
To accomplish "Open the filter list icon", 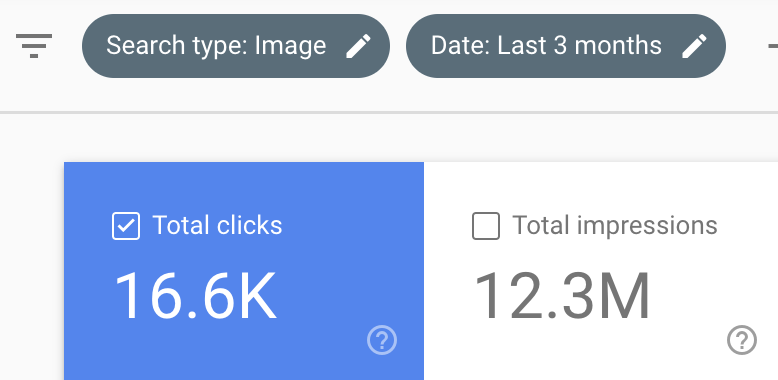I will (x=34, y=46).
